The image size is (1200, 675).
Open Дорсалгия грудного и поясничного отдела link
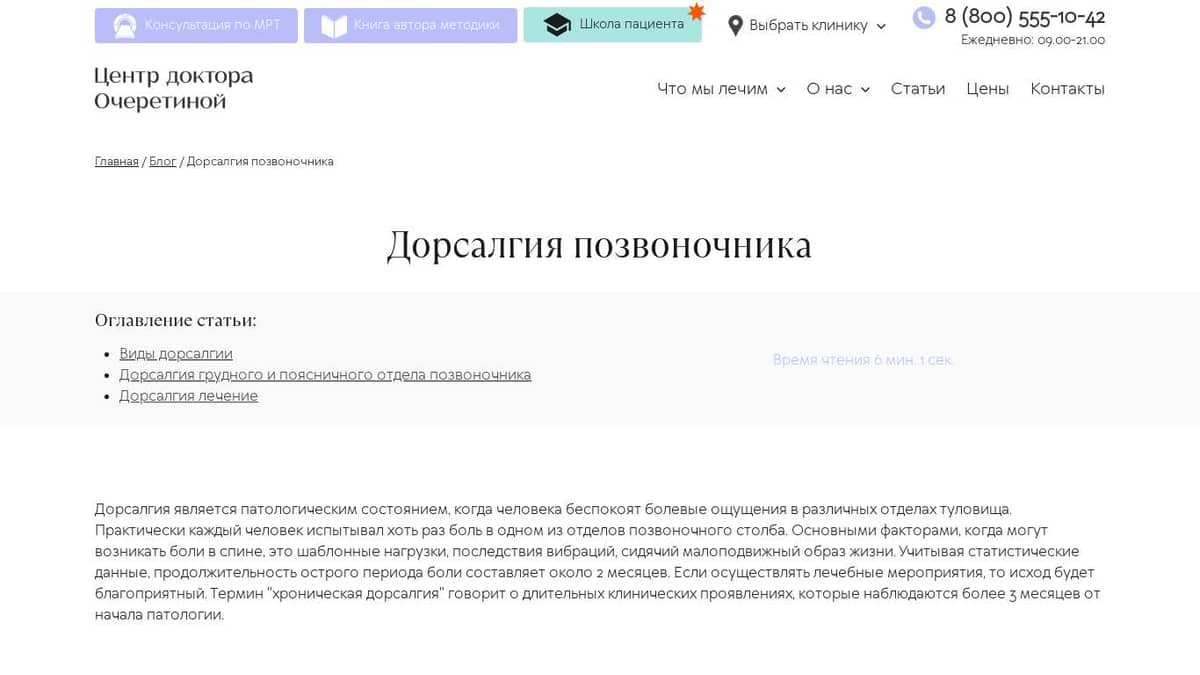325,375
